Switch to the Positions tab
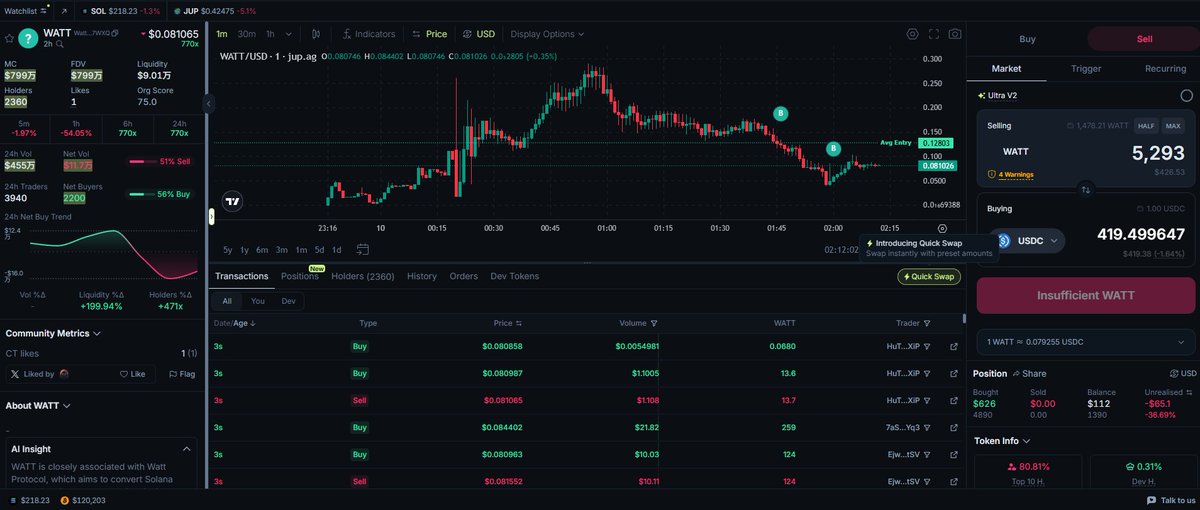The height and width of the screenshot is (510, 1200). click(x=299, y=276)
